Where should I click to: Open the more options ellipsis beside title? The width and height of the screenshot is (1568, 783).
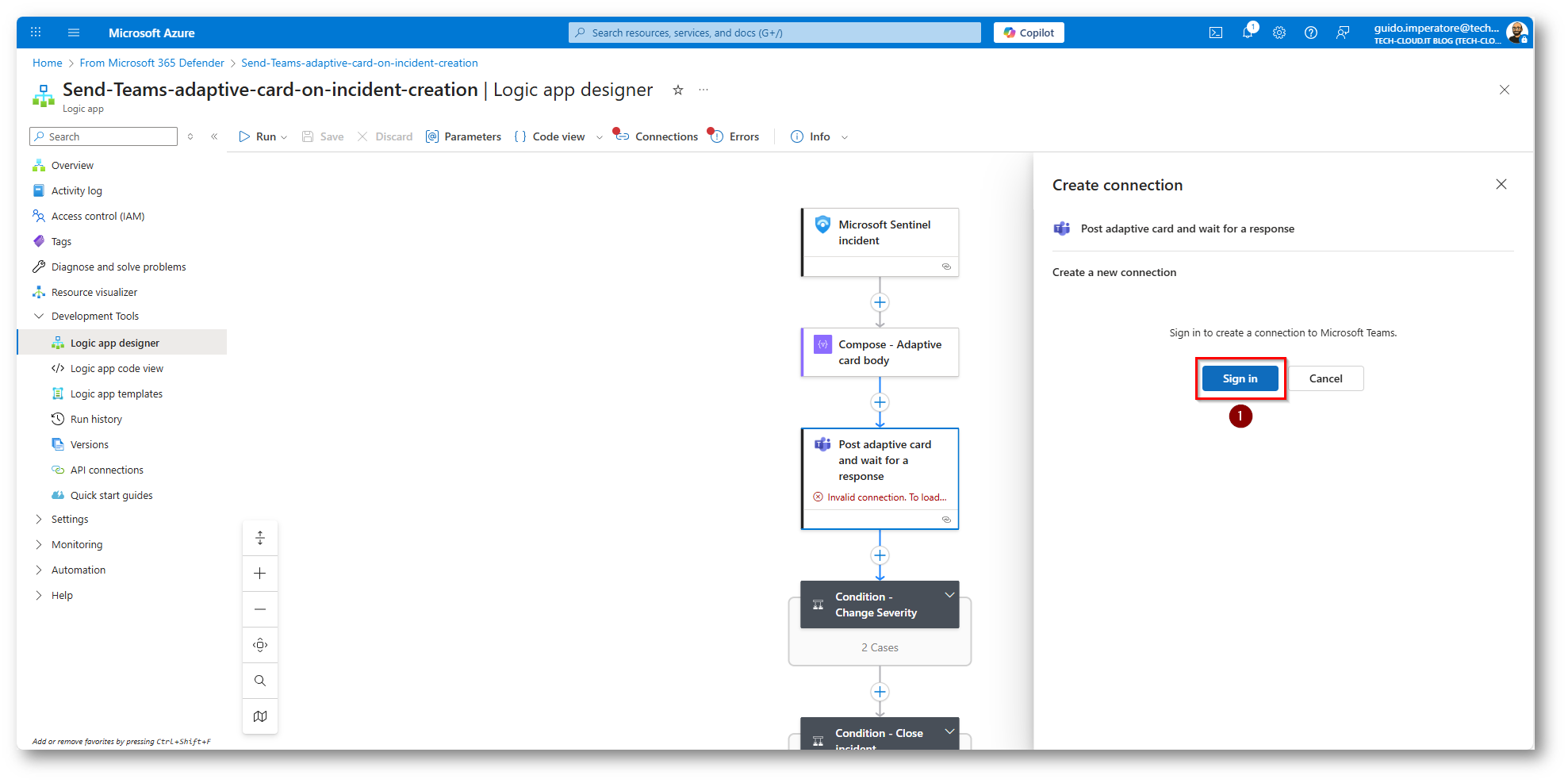tap(703, 90)
